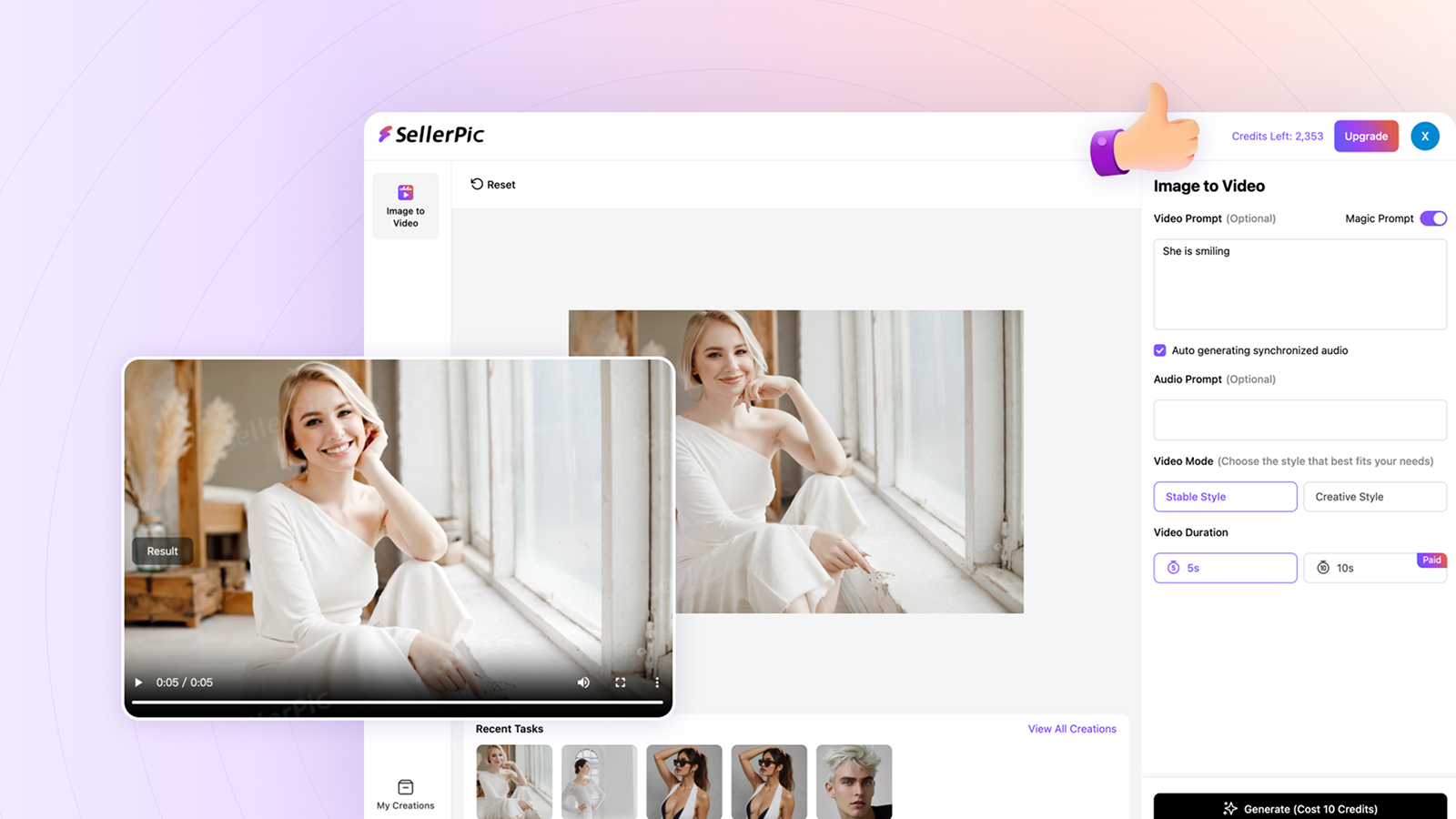Click the Upgrade button

(x=1366, y=136)
